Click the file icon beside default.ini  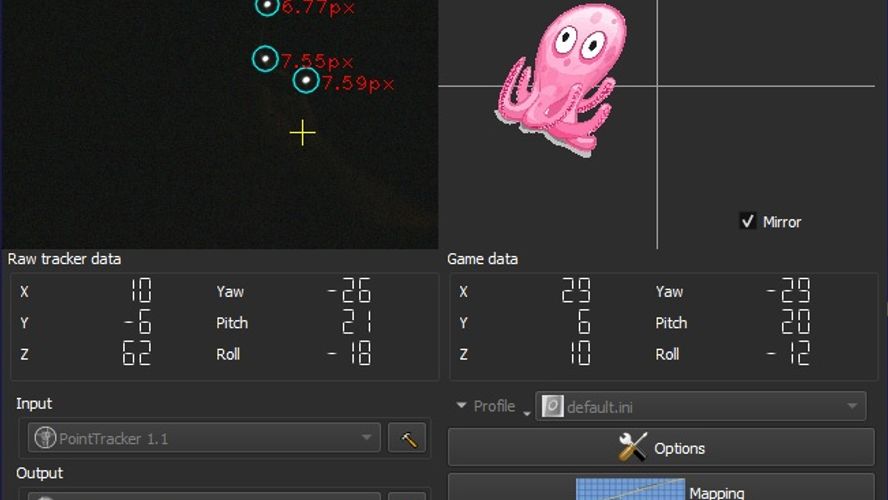[552, 407]
